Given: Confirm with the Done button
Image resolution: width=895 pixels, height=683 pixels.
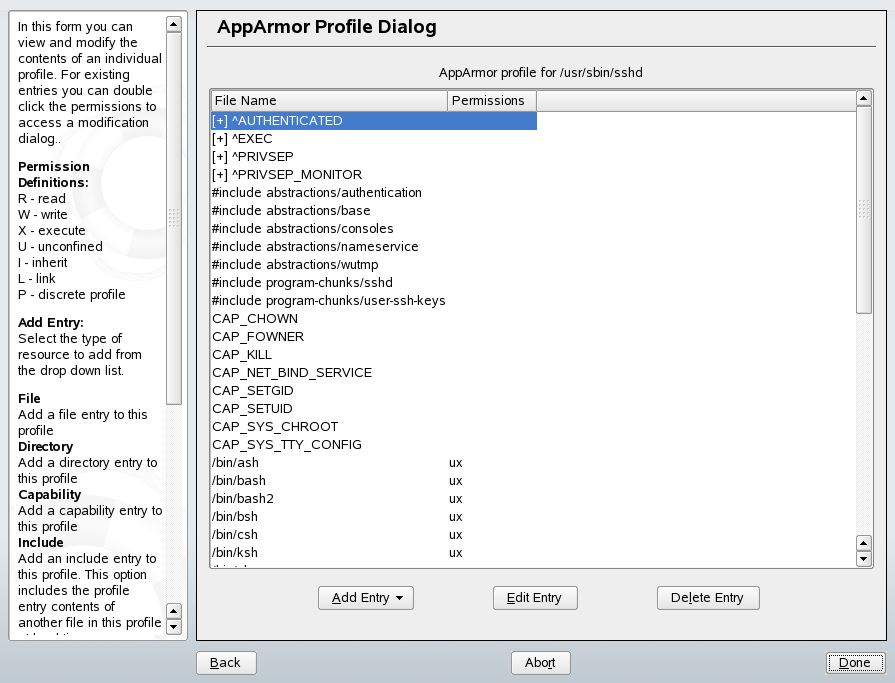Looking at the screenshot, I should coord(855,662).
